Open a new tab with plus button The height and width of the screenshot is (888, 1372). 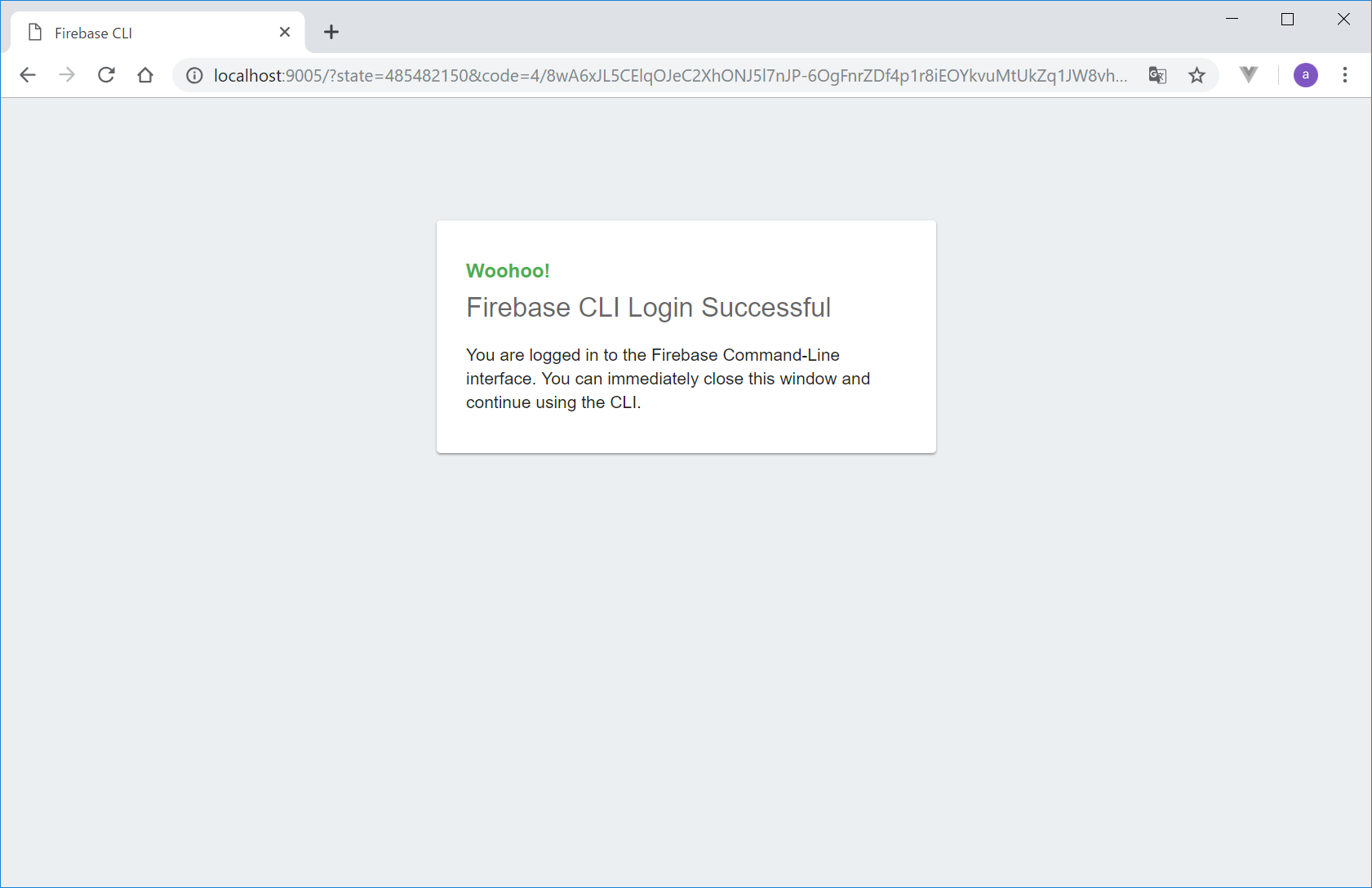(x=331, y=32)
